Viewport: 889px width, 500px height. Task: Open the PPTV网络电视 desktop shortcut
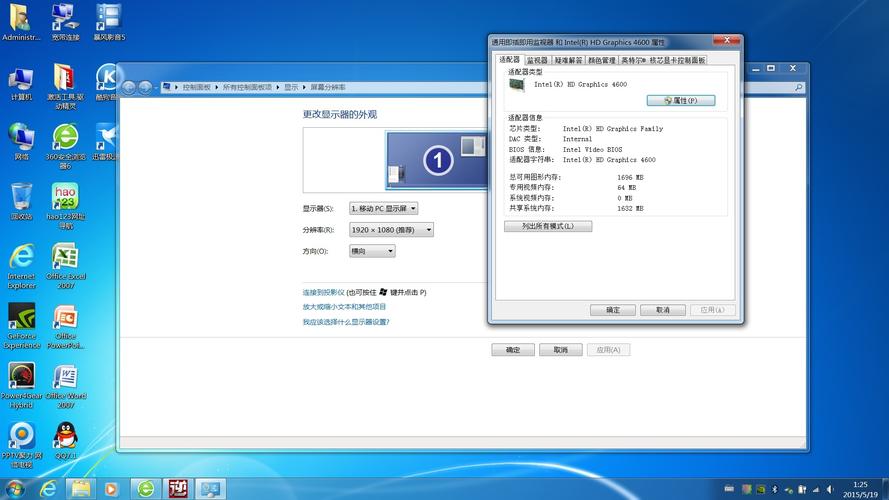click(21, 446)
